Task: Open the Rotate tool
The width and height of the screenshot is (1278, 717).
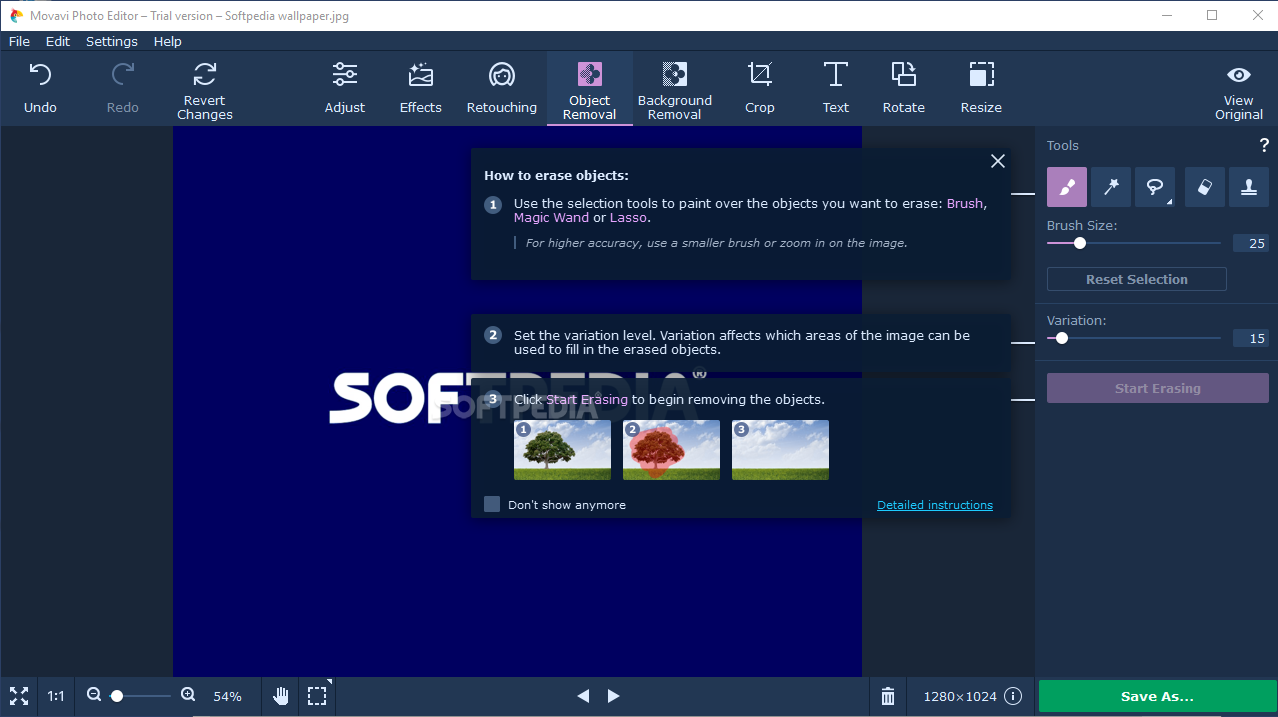Action: 904,87
